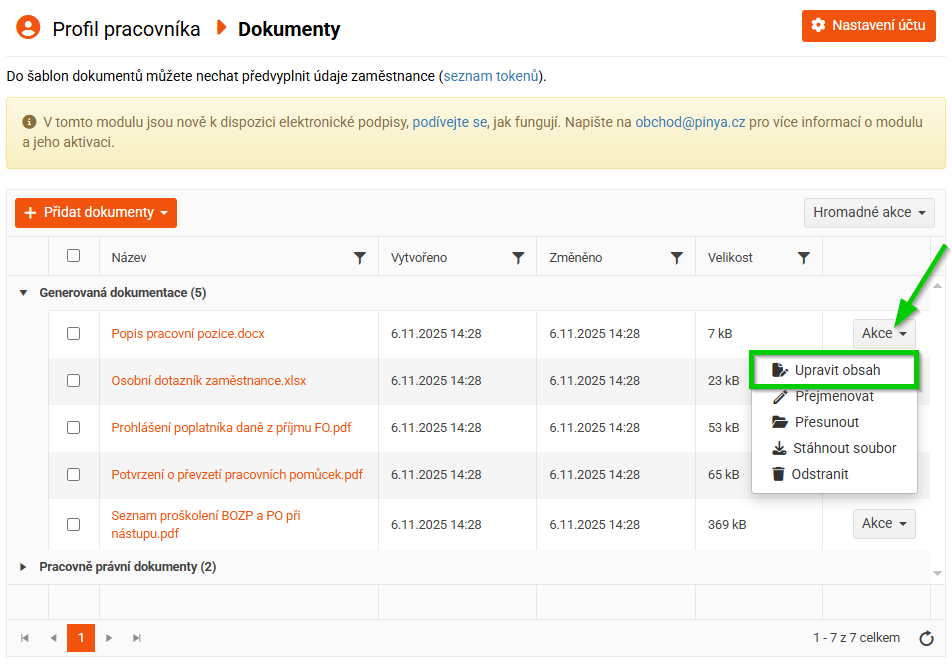
Task: Click the refresh icon in the pager
Action: coord(926,638)
